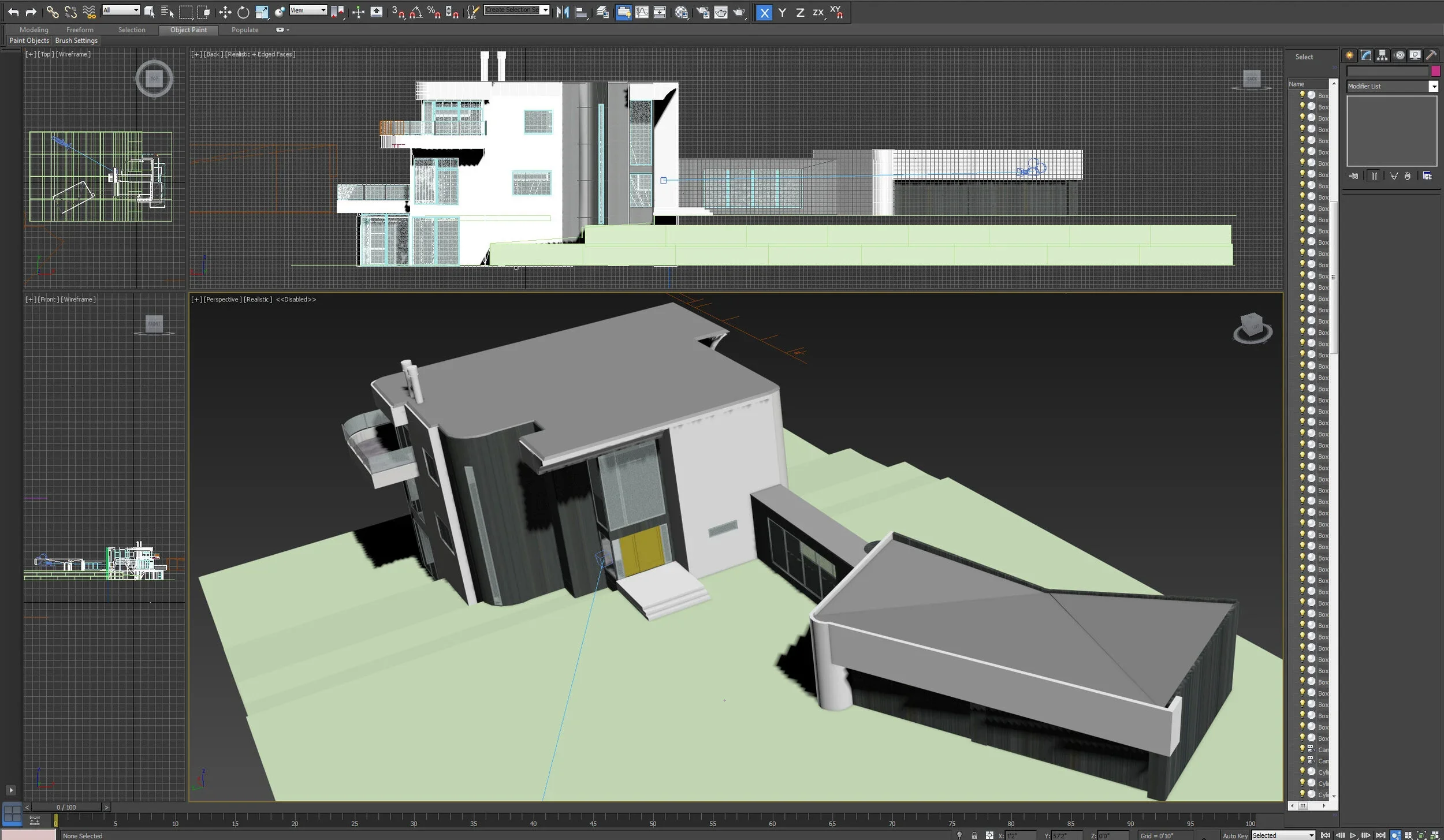Viewport: 1444px width, 840px height.
Task: Toggle the selection lock icon
Action: click(974, 835)
